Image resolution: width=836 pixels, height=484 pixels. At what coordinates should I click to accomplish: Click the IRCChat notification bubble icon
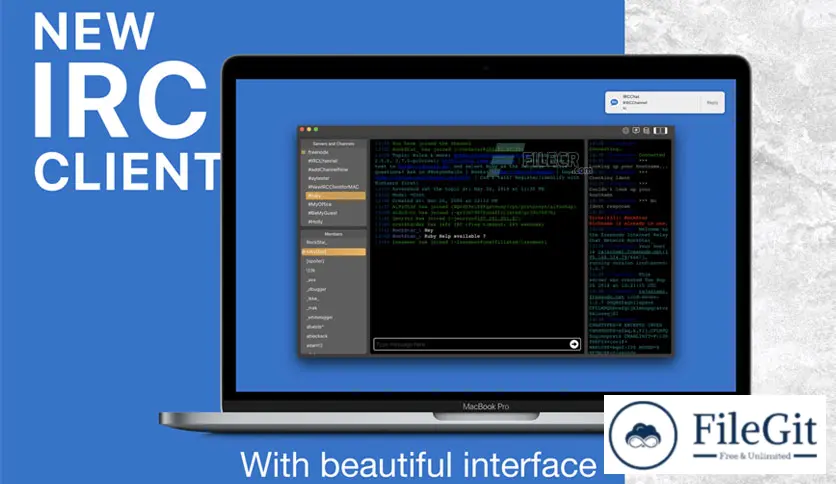click(x=614, y=102)
